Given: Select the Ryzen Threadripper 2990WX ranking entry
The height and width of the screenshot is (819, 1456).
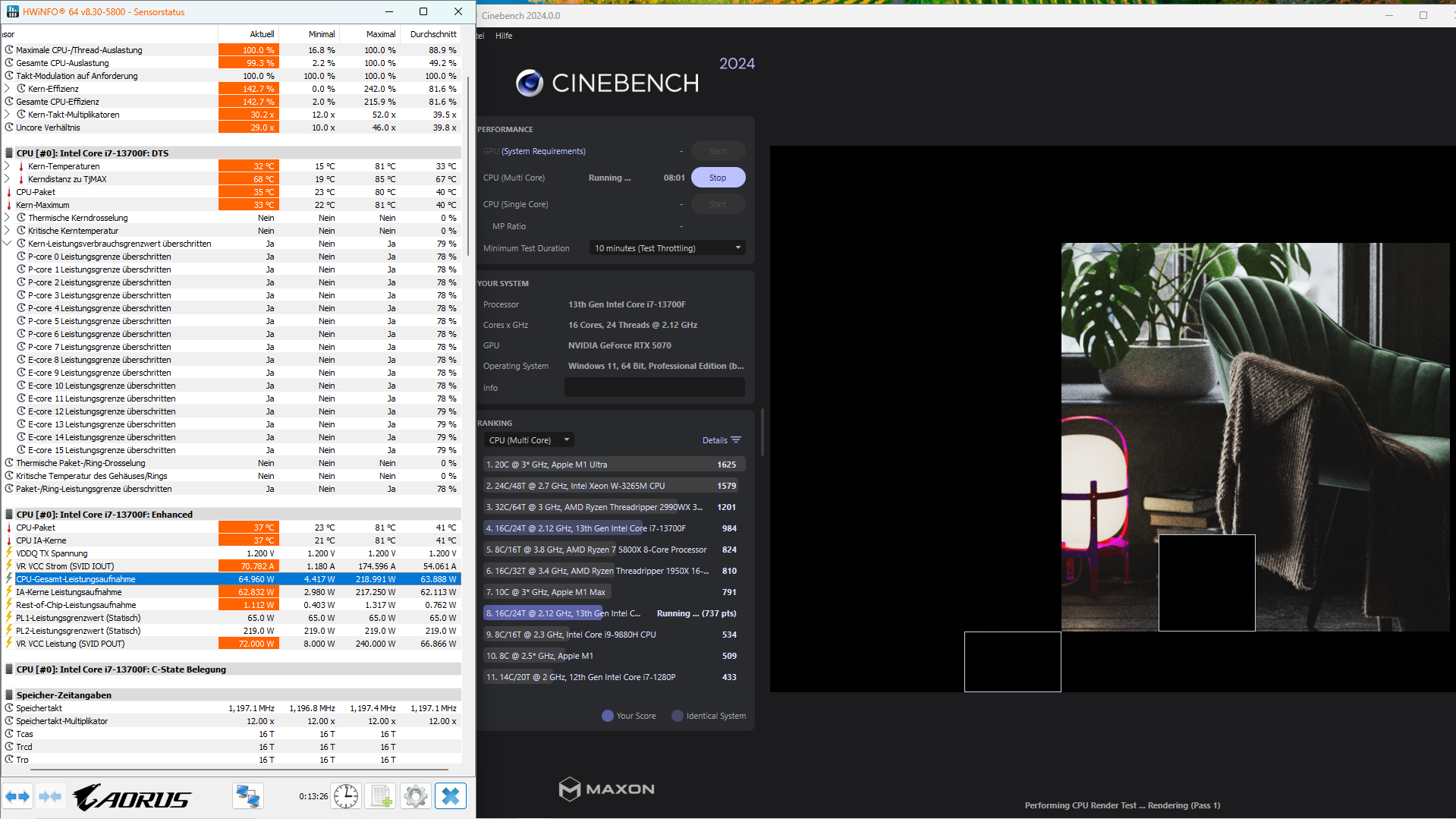Looking at the screenshot, I should pyautogui.click(x=614, y=507).
